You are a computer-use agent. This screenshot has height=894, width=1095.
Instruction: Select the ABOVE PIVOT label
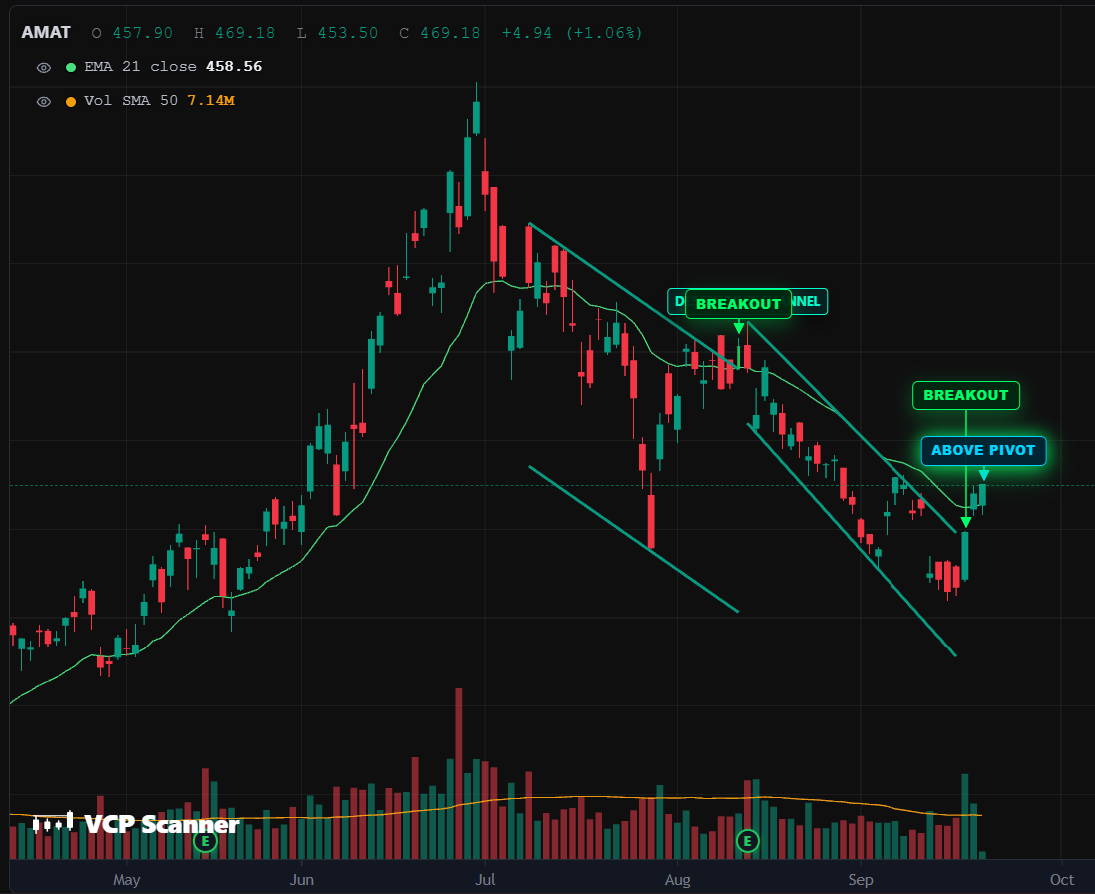[983, 450]
